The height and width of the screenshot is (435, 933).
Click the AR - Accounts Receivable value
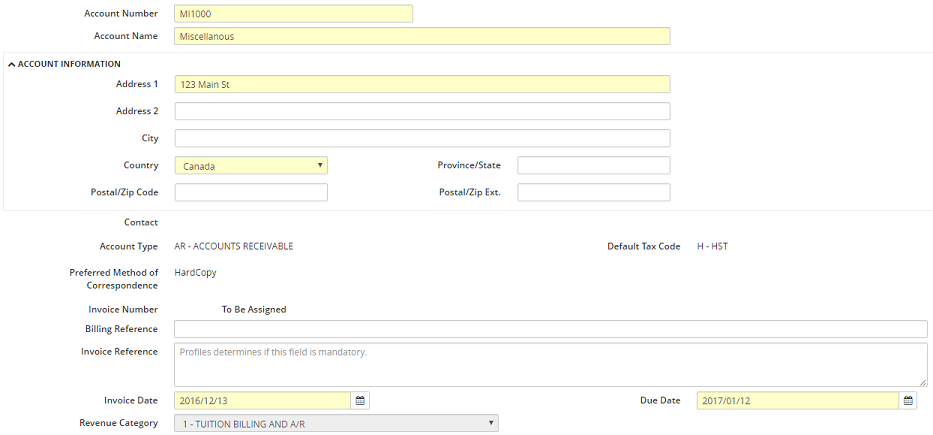click(x=234, y=246)
